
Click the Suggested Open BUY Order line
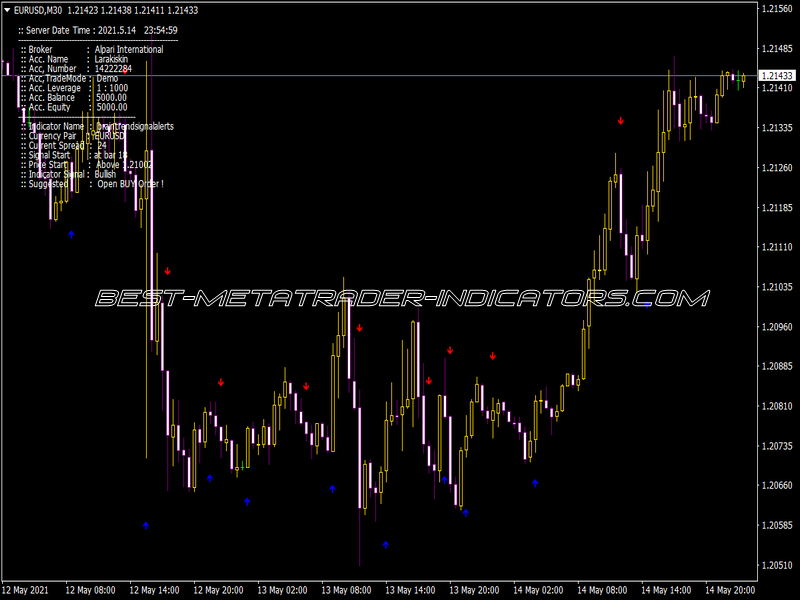[92, 184]
